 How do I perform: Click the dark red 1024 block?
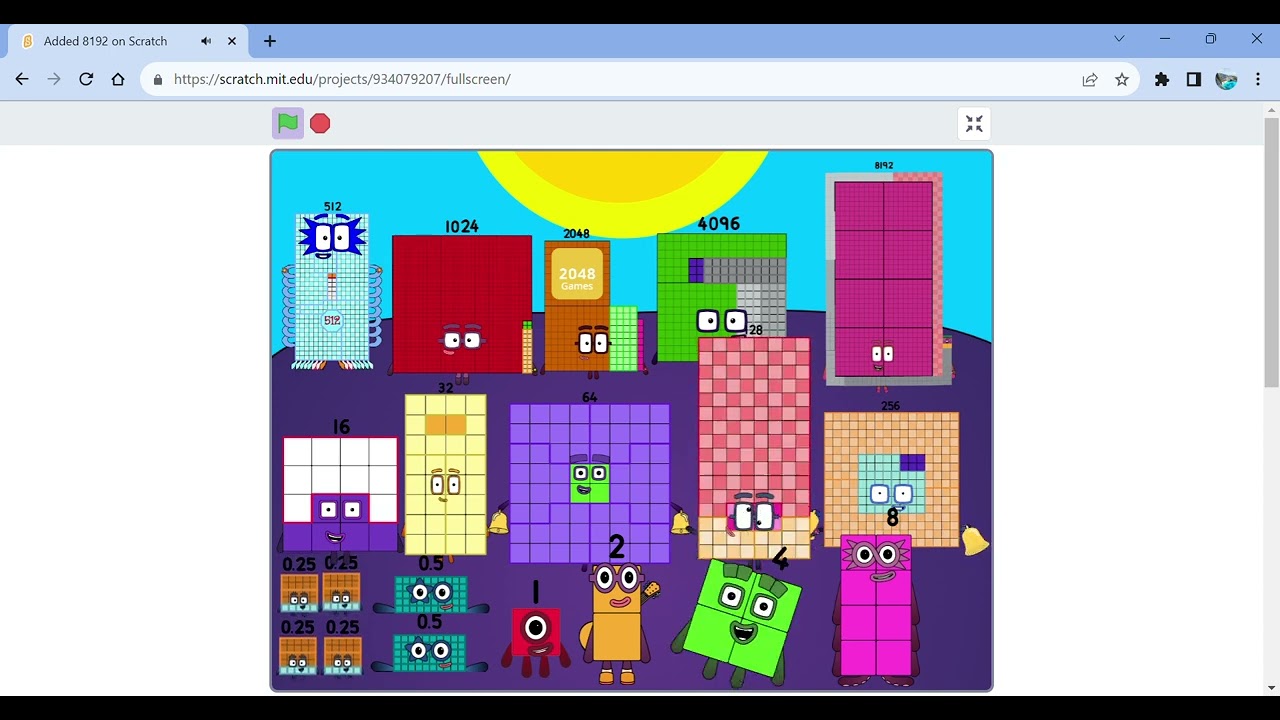[462, 304]
